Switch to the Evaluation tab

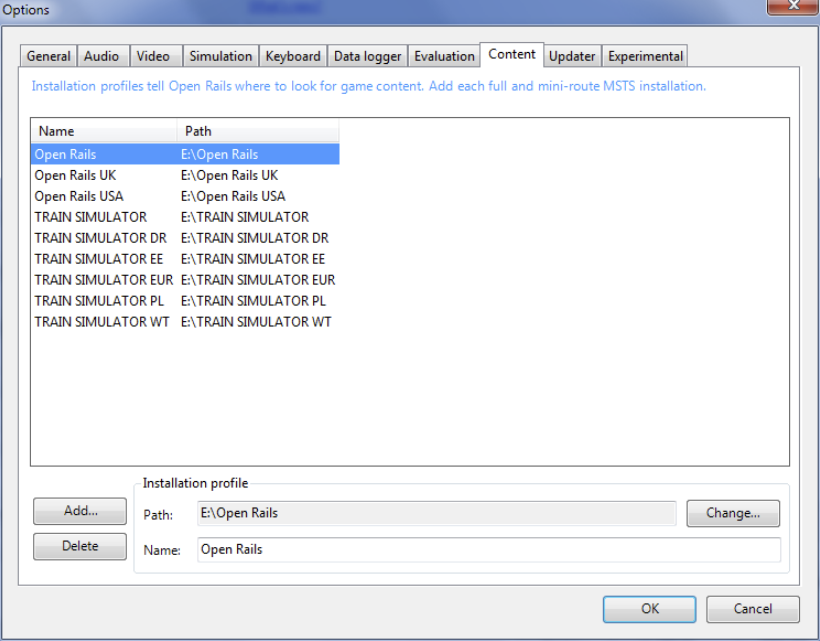444,56
